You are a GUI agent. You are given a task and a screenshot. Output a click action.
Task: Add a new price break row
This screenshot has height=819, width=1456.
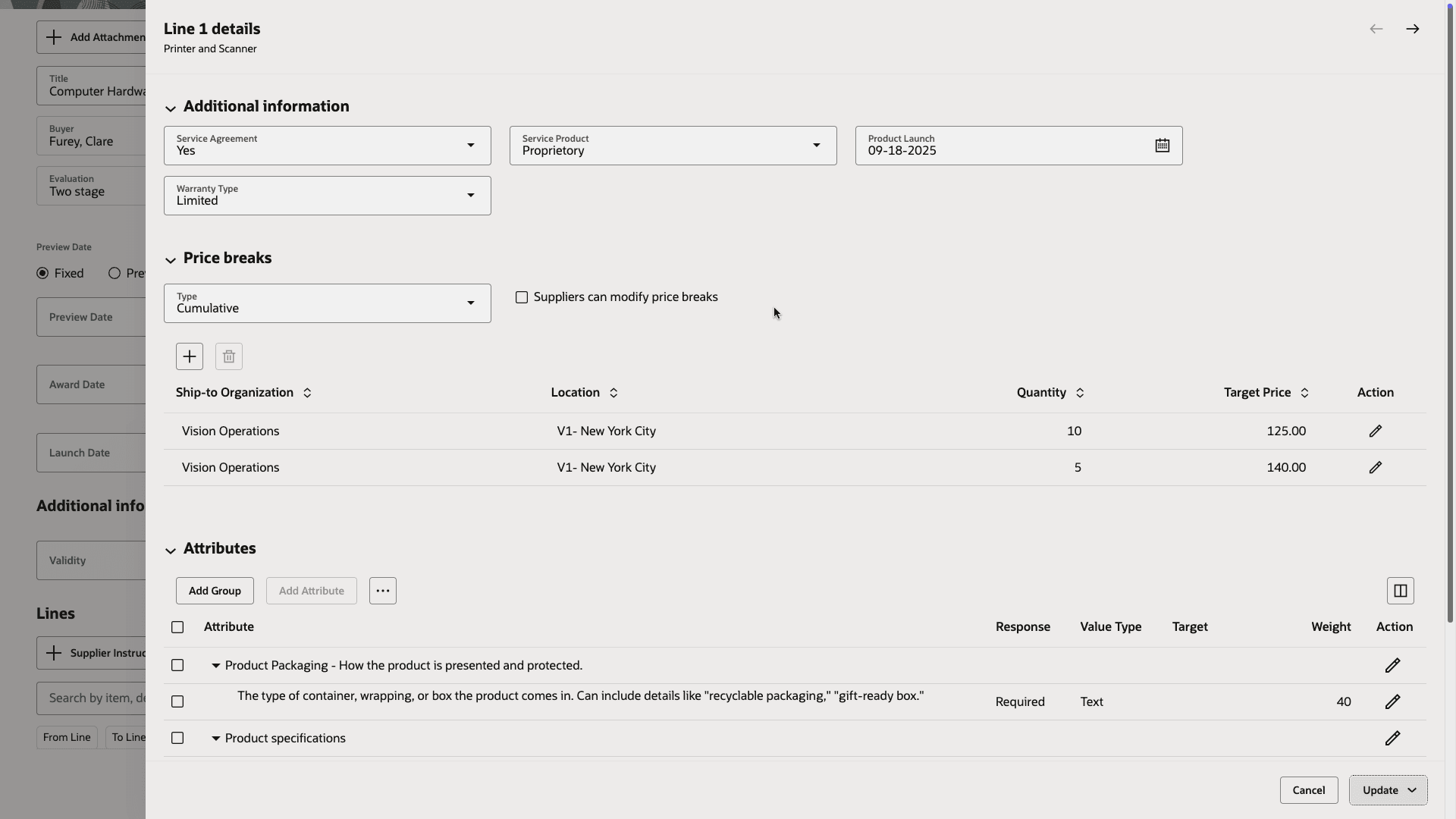point(190,356)
